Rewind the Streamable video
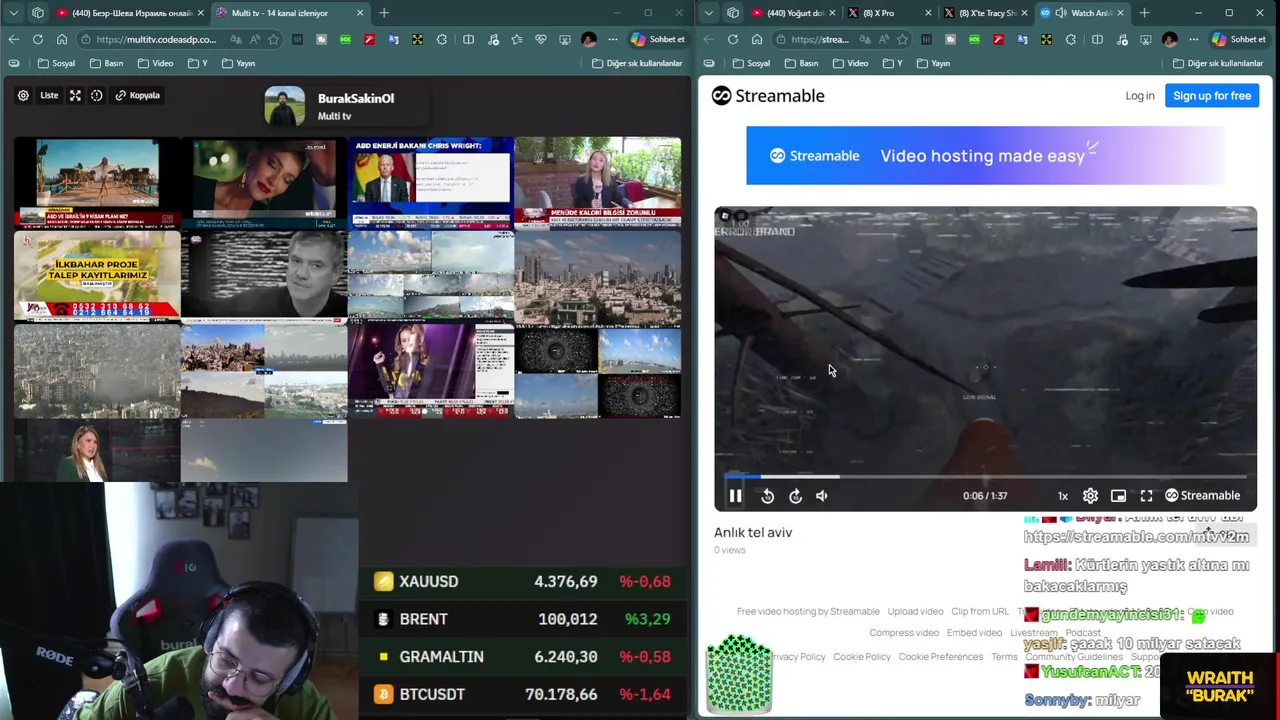The height and width of the screenshot is (720, 1280). (x=767, y=495)
